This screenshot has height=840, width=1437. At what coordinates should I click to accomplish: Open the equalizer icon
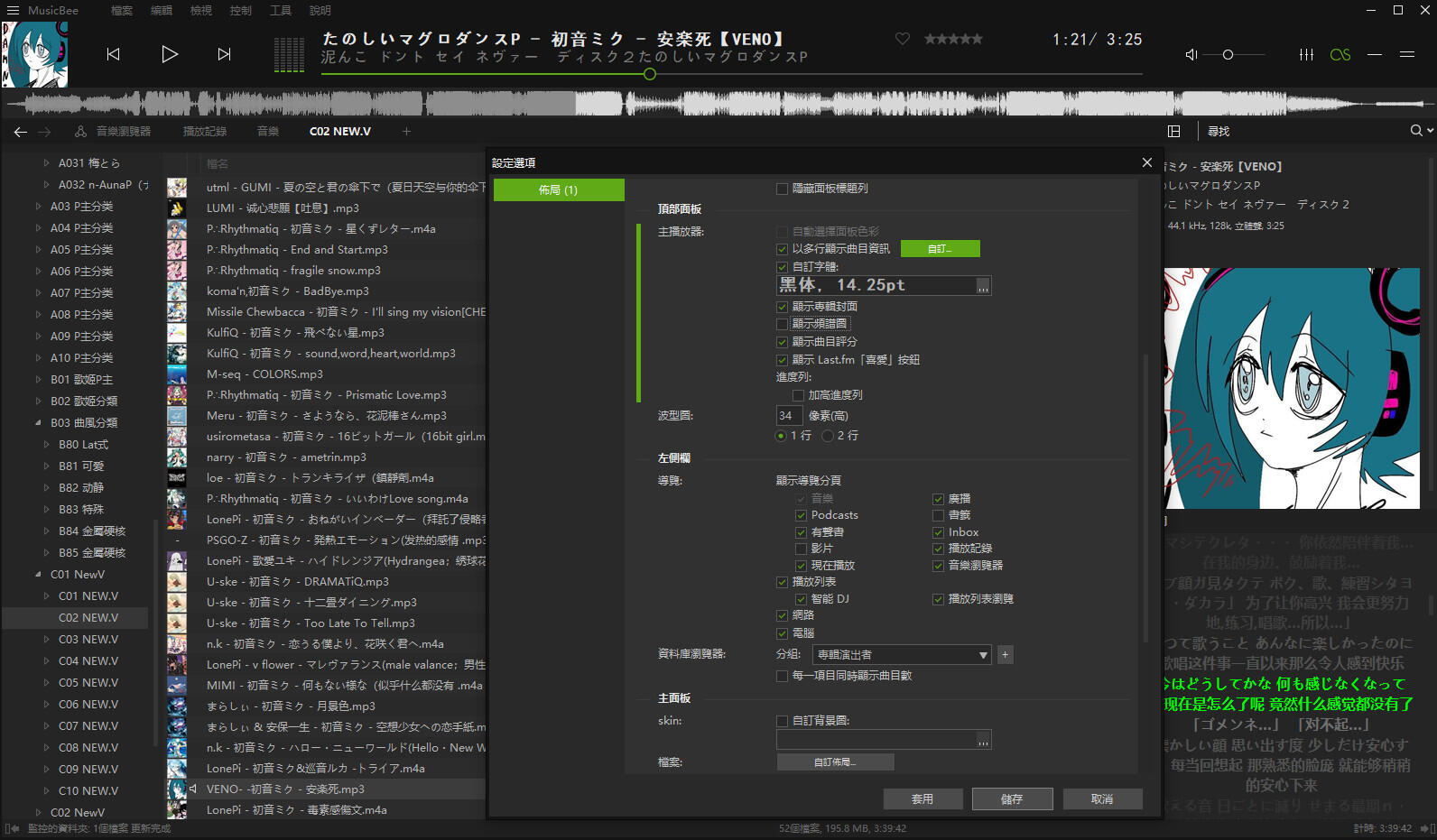tap(1306, 54)
